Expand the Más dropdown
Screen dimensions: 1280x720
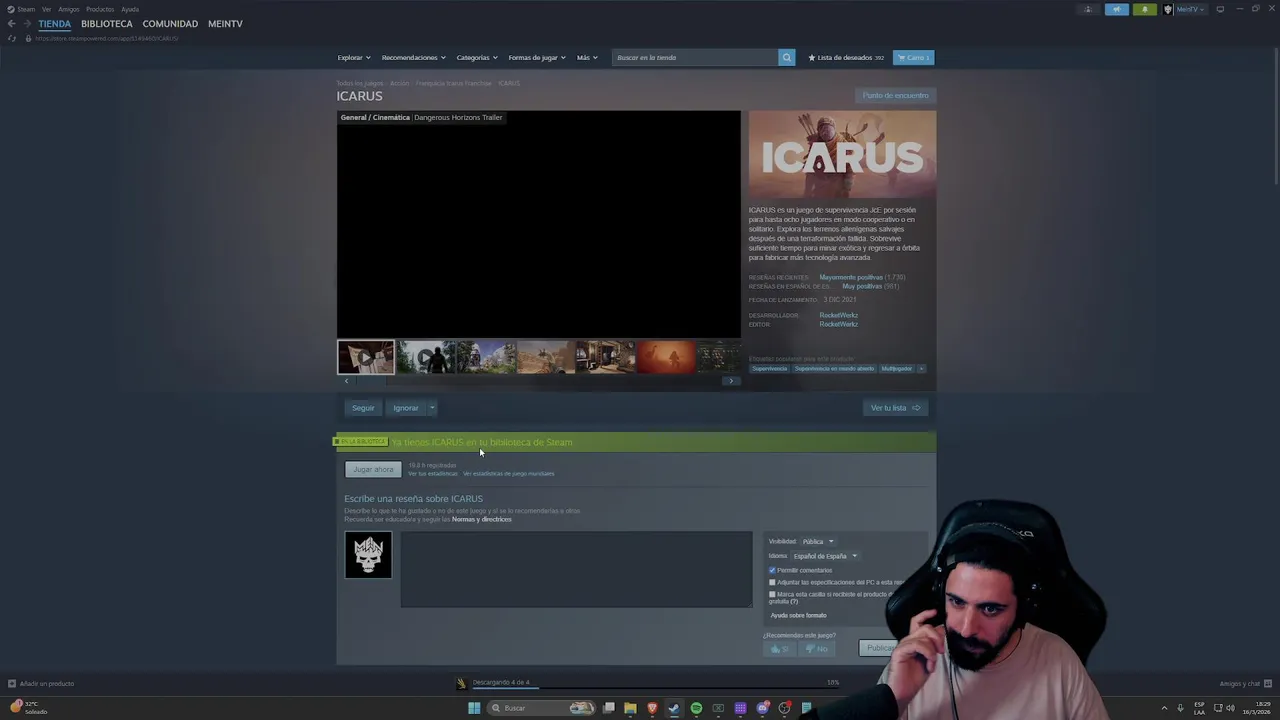pos(587,57)
